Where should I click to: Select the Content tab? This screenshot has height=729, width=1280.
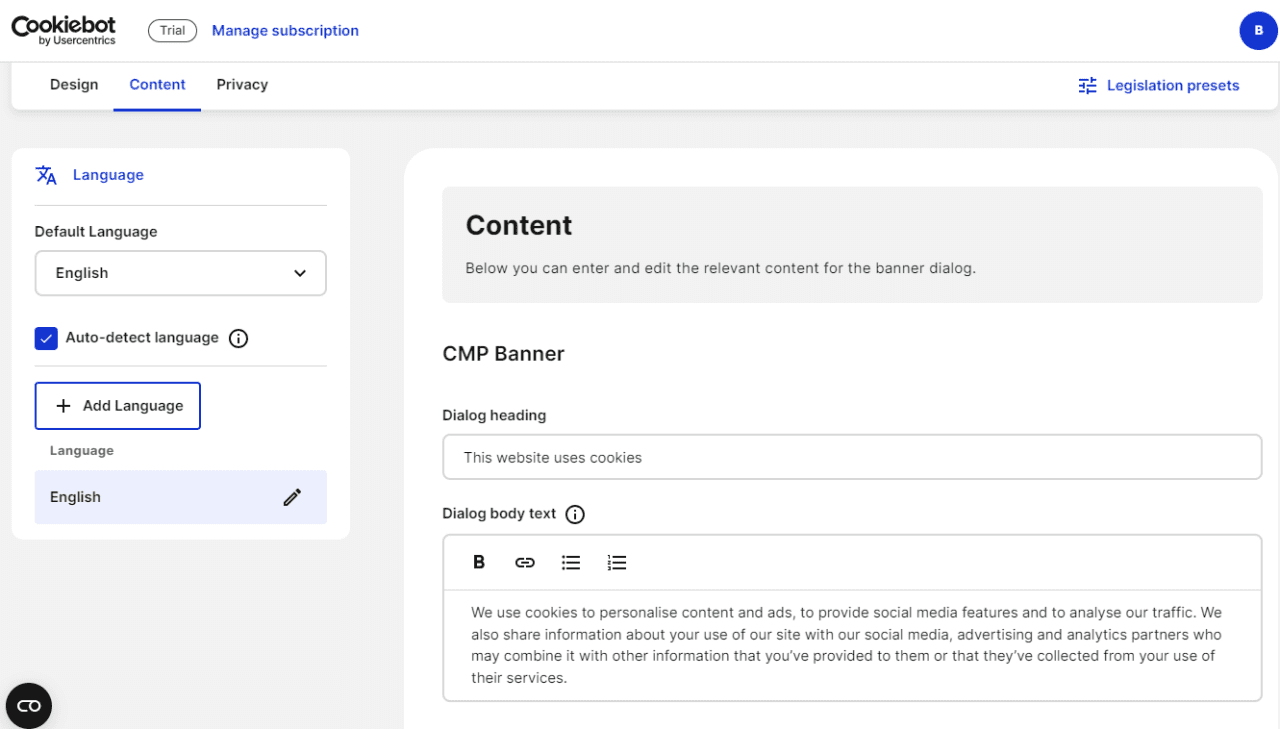click(x=157, y=84)
